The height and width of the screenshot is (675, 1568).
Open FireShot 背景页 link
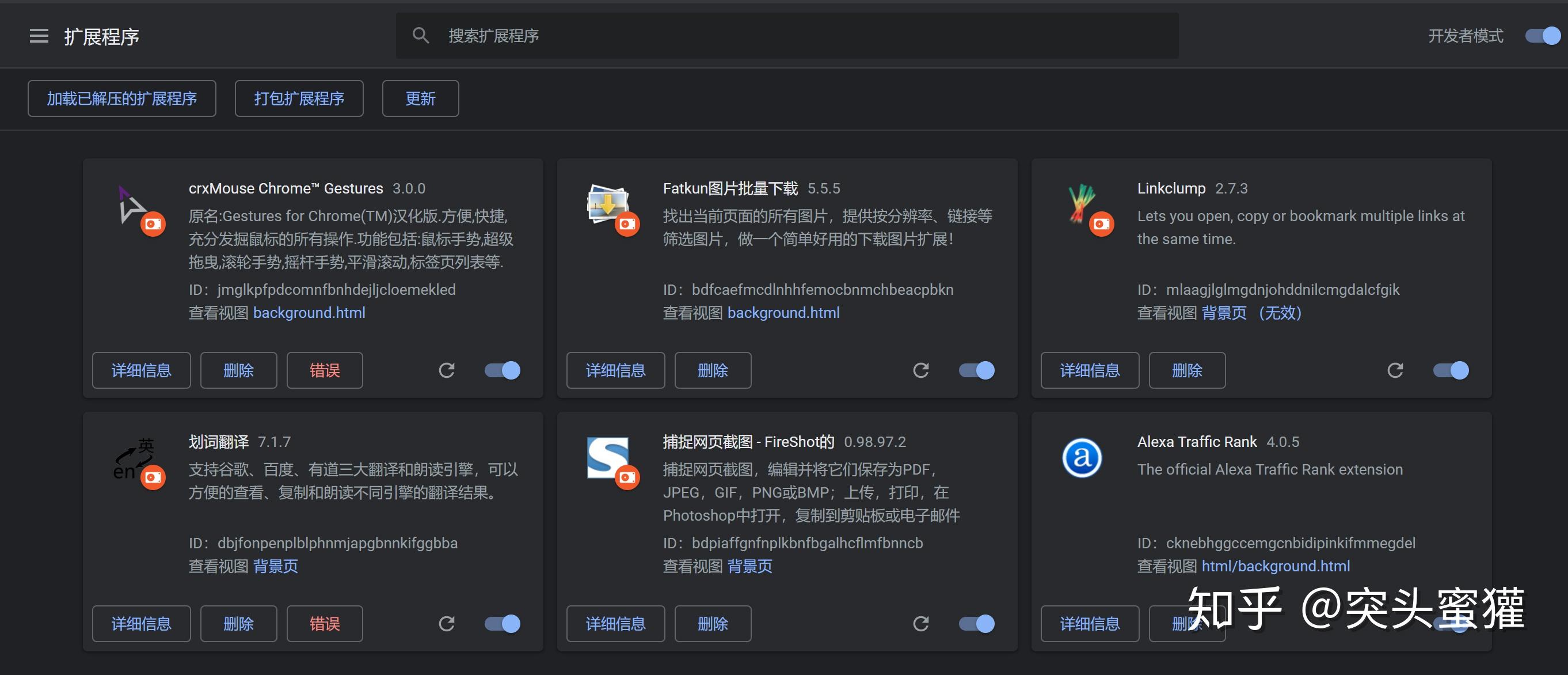pyautogui.click(x=750, y=567)
